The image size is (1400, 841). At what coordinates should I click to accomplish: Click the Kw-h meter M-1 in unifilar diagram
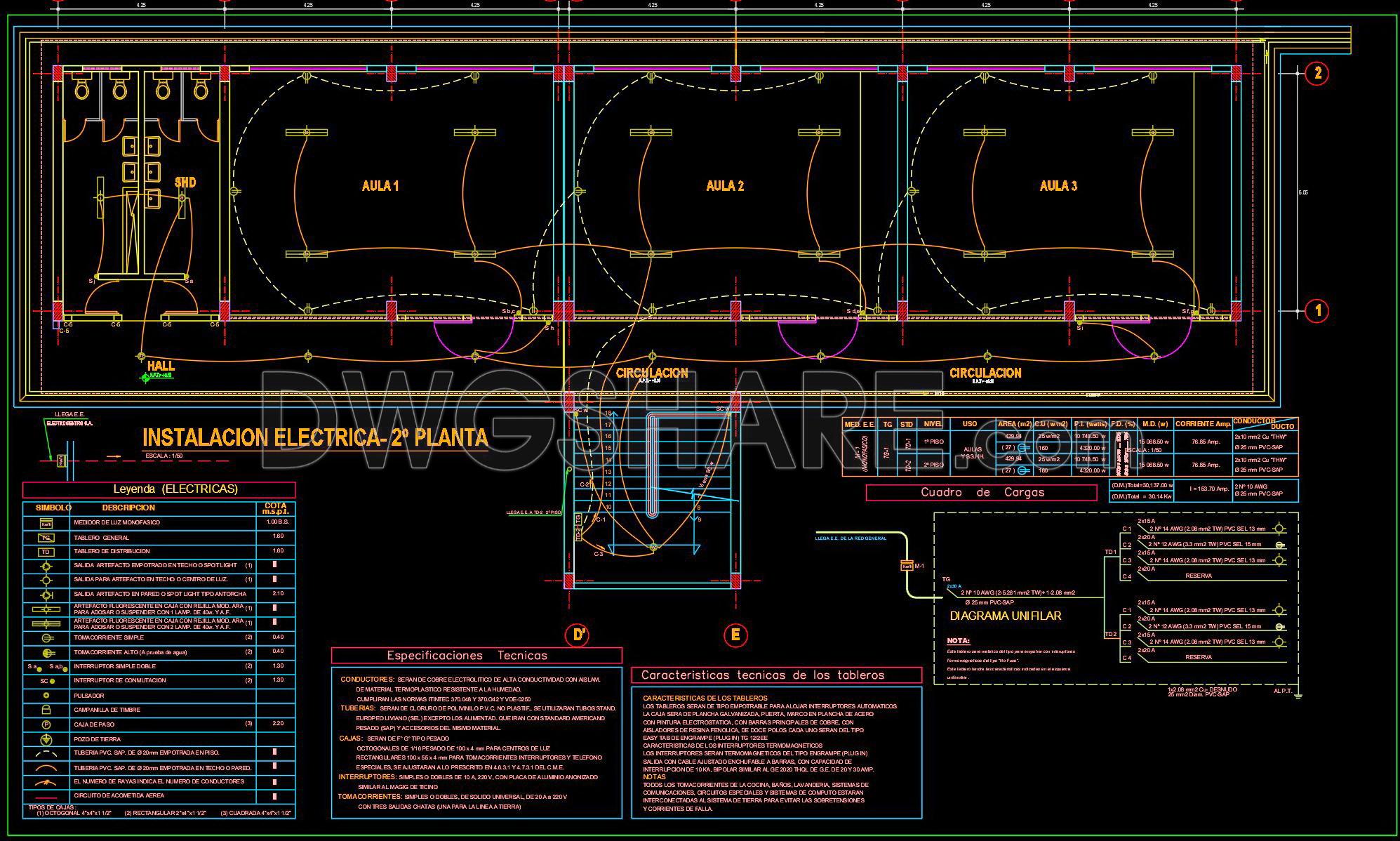click(x=907, y=565)
